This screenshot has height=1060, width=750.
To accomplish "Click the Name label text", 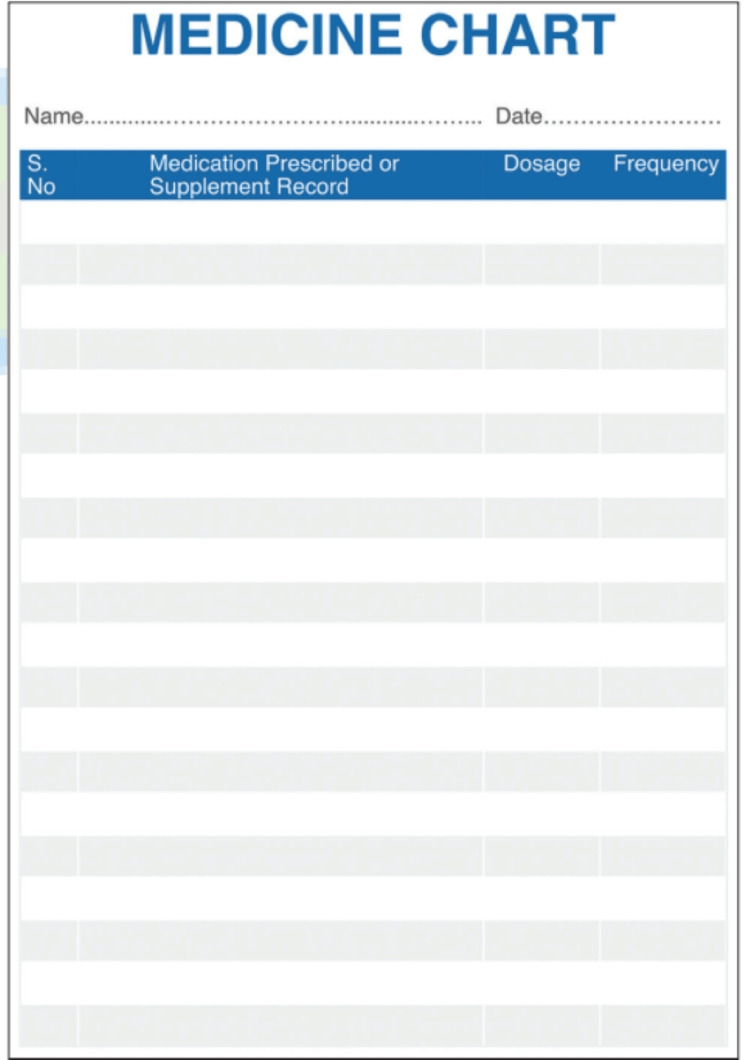I will pyautogui.click(x=53, y=116).
